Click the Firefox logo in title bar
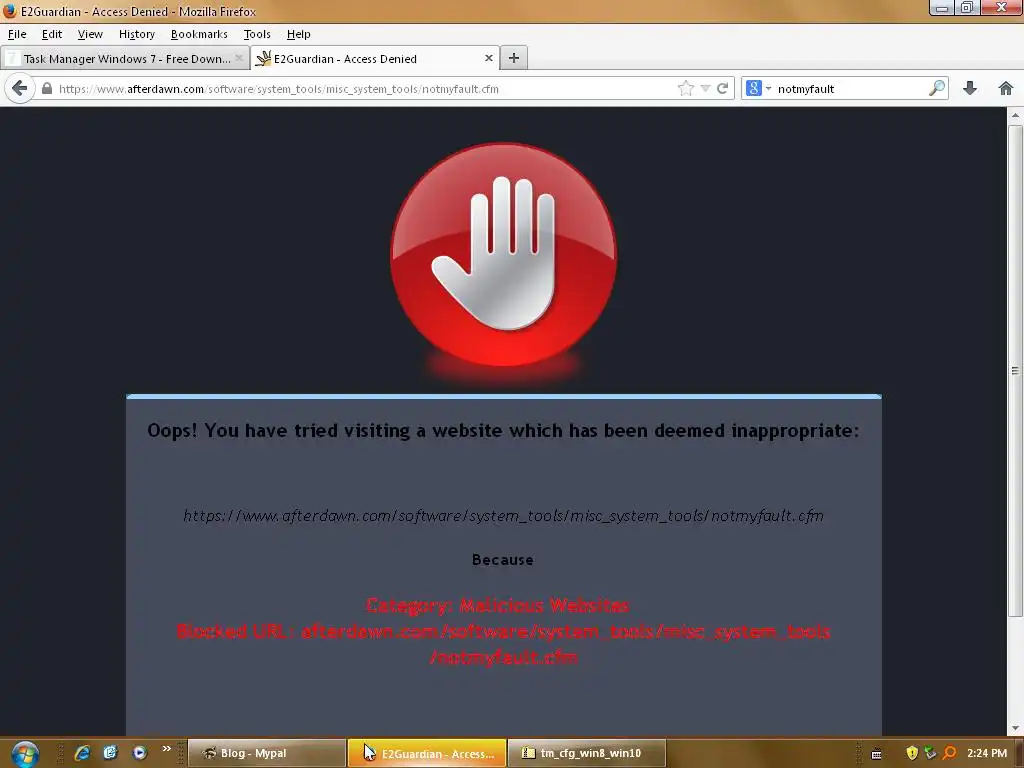Screen dimensions: 1024x768 (x=9, y=11)
